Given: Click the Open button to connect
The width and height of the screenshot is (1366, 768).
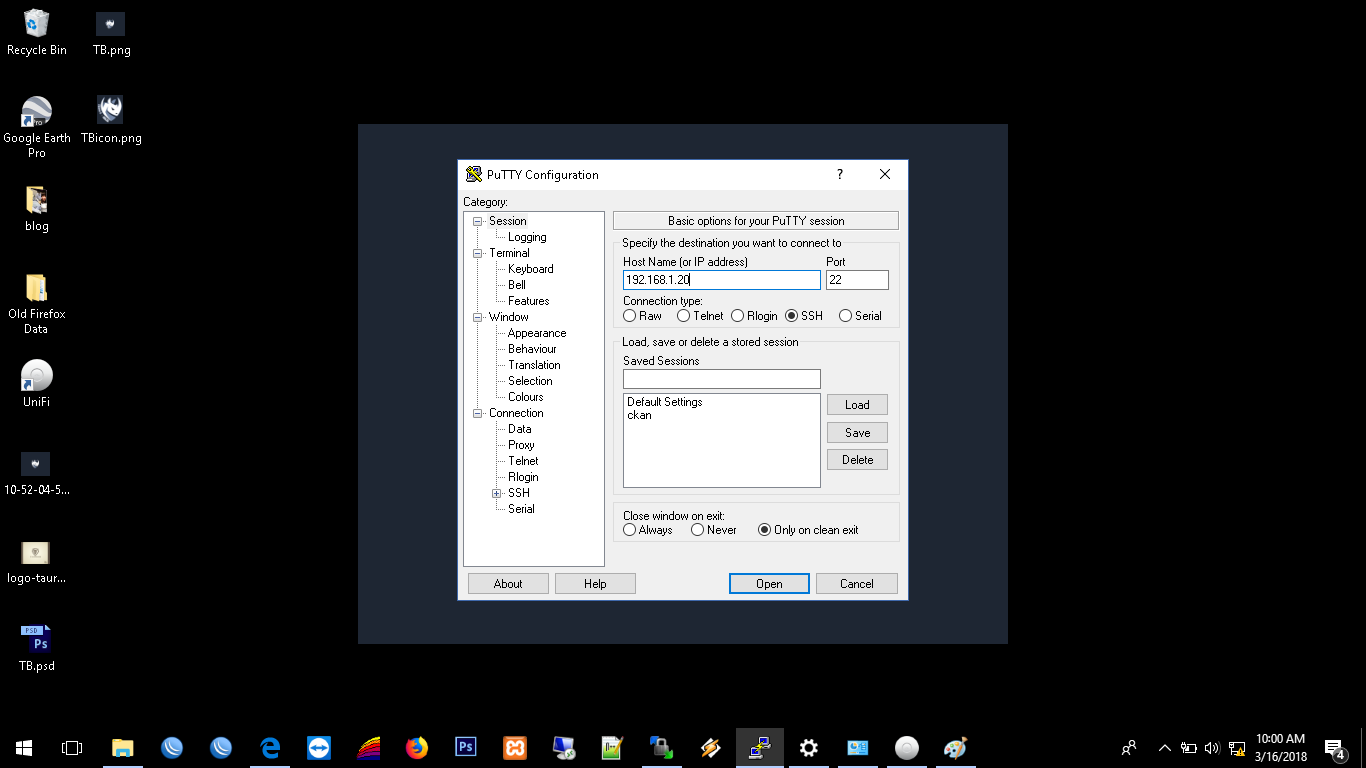Looking at the screenshot, I should click(x=769, y=584).
